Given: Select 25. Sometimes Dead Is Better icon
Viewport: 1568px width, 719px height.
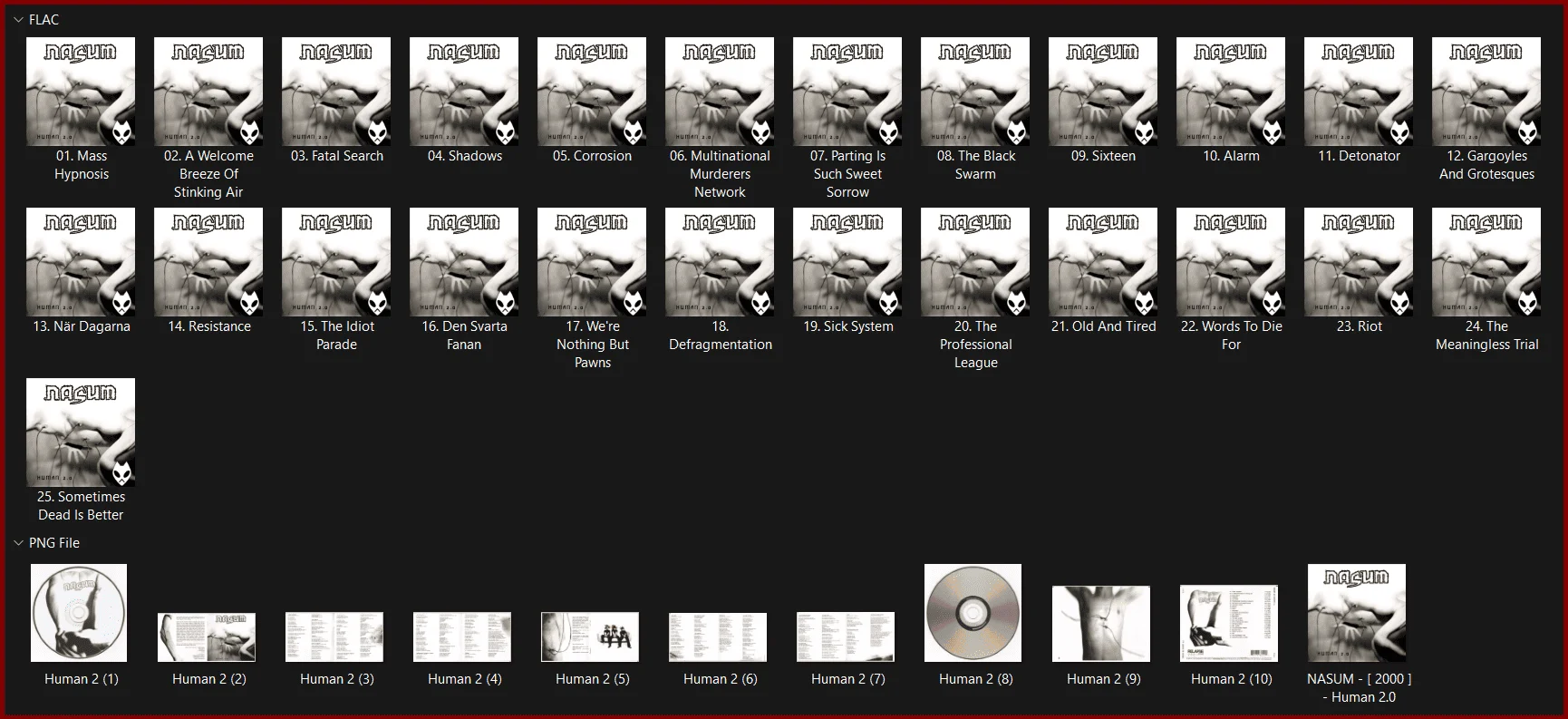Looking at the screenshot, I should tap(81, 432).
